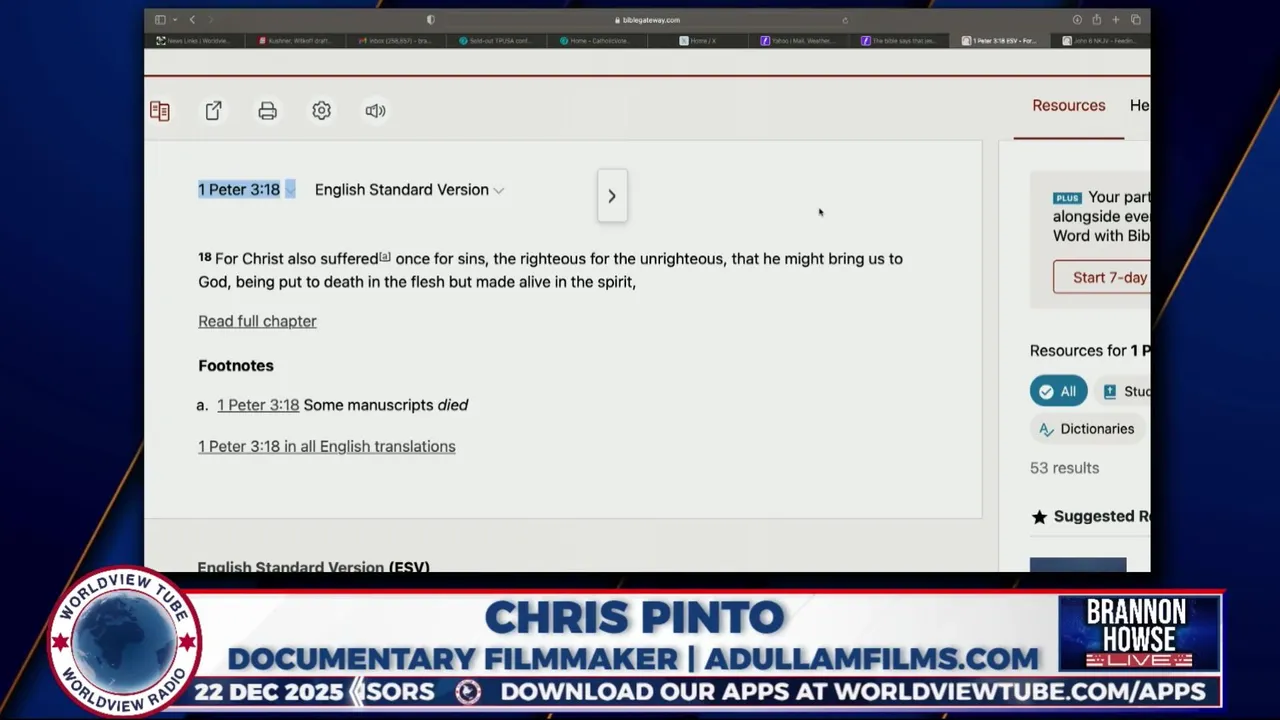The height and width of the screenshot is (720, 1280).
Task: Click the "53 results" text
Action: point(1064,468)
